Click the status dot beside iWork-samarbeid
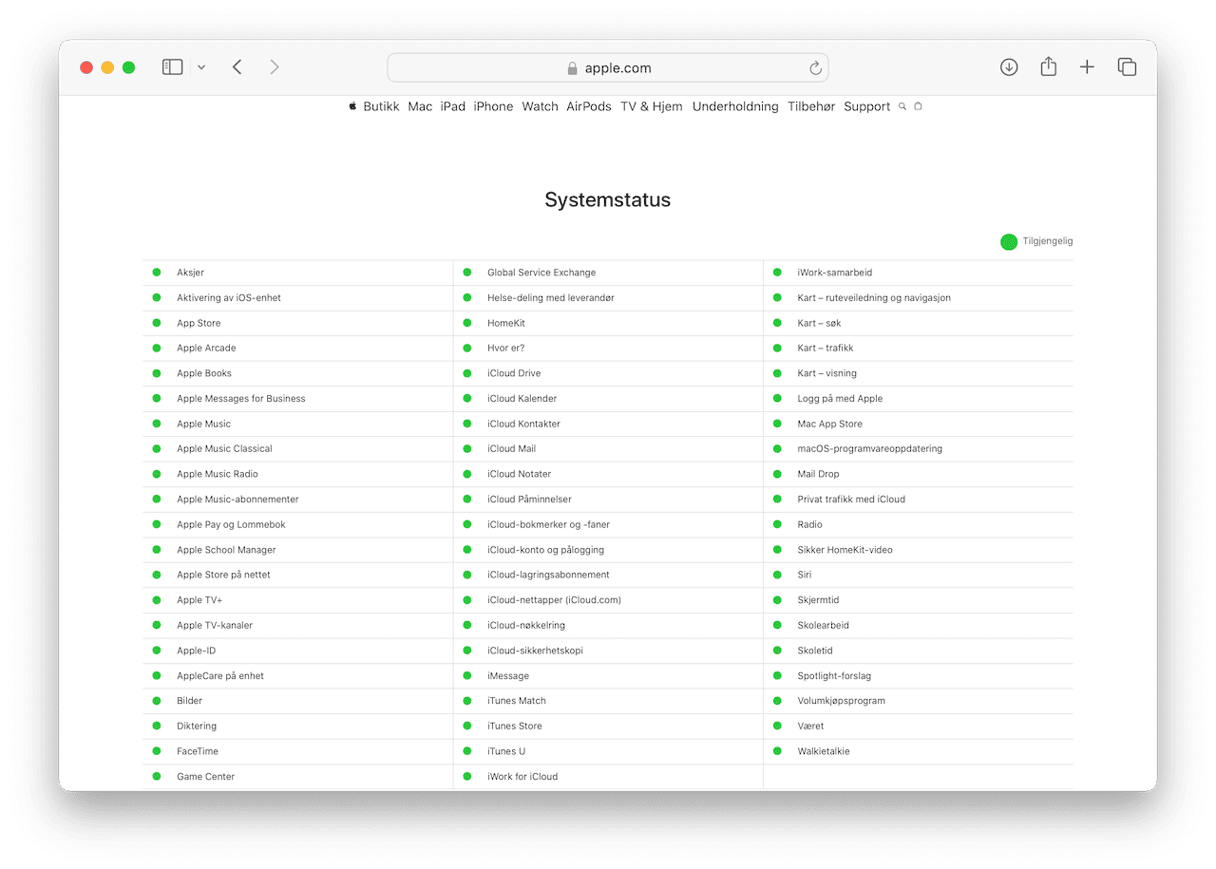 pyautogui.click(x=777, y=272)
